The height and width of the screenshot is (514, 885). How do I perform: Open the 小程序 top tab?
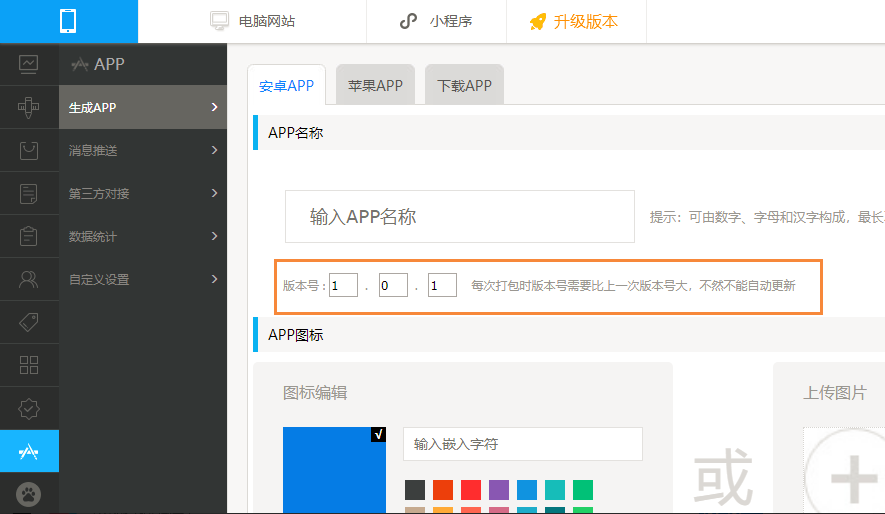(x=436, y=21)
